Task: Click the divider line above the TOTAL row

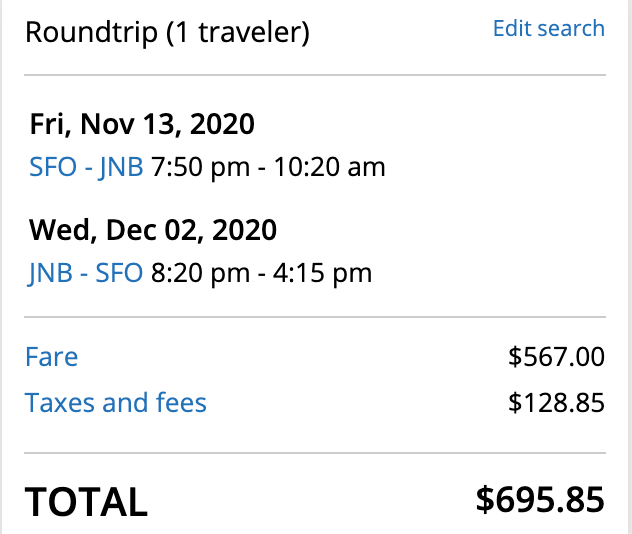Action: tap(315, 453)
